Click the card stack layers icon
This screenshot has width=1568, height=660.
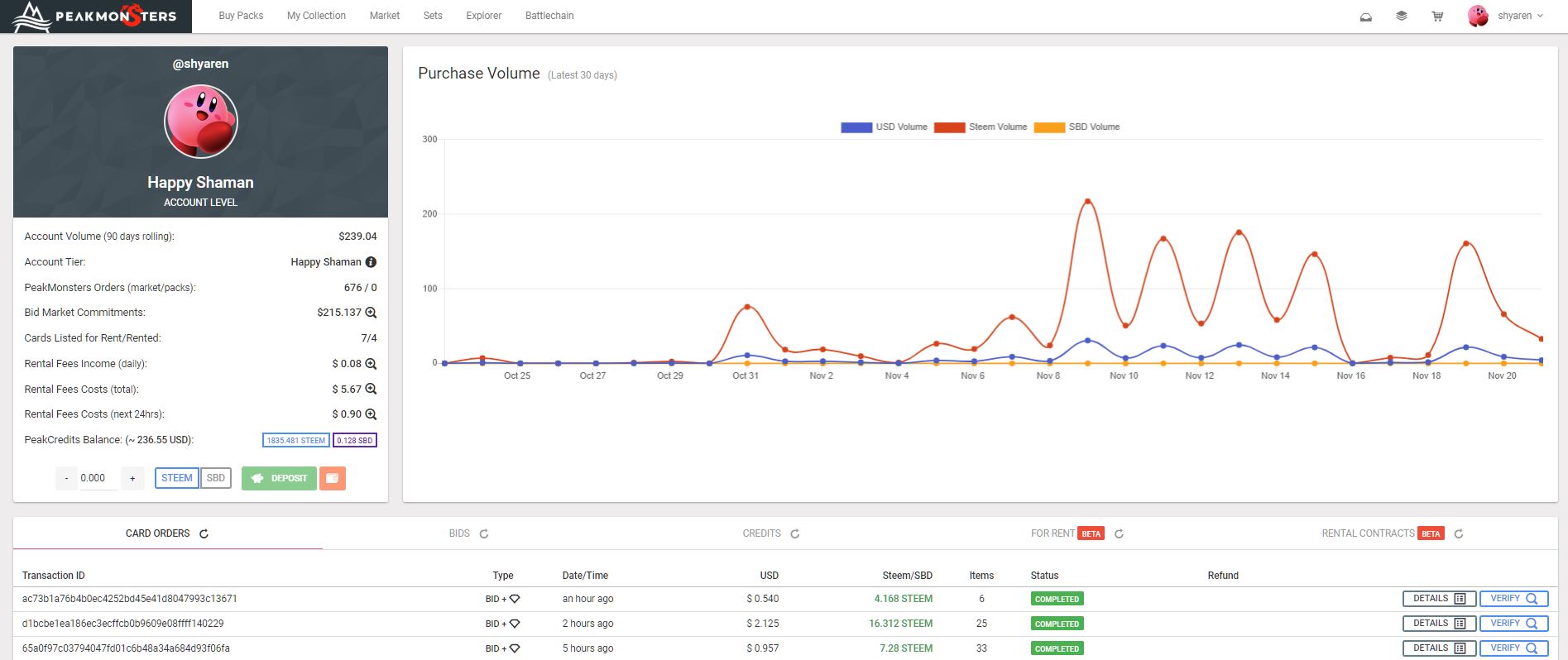pyautogui.click(x=1401, y=16)
